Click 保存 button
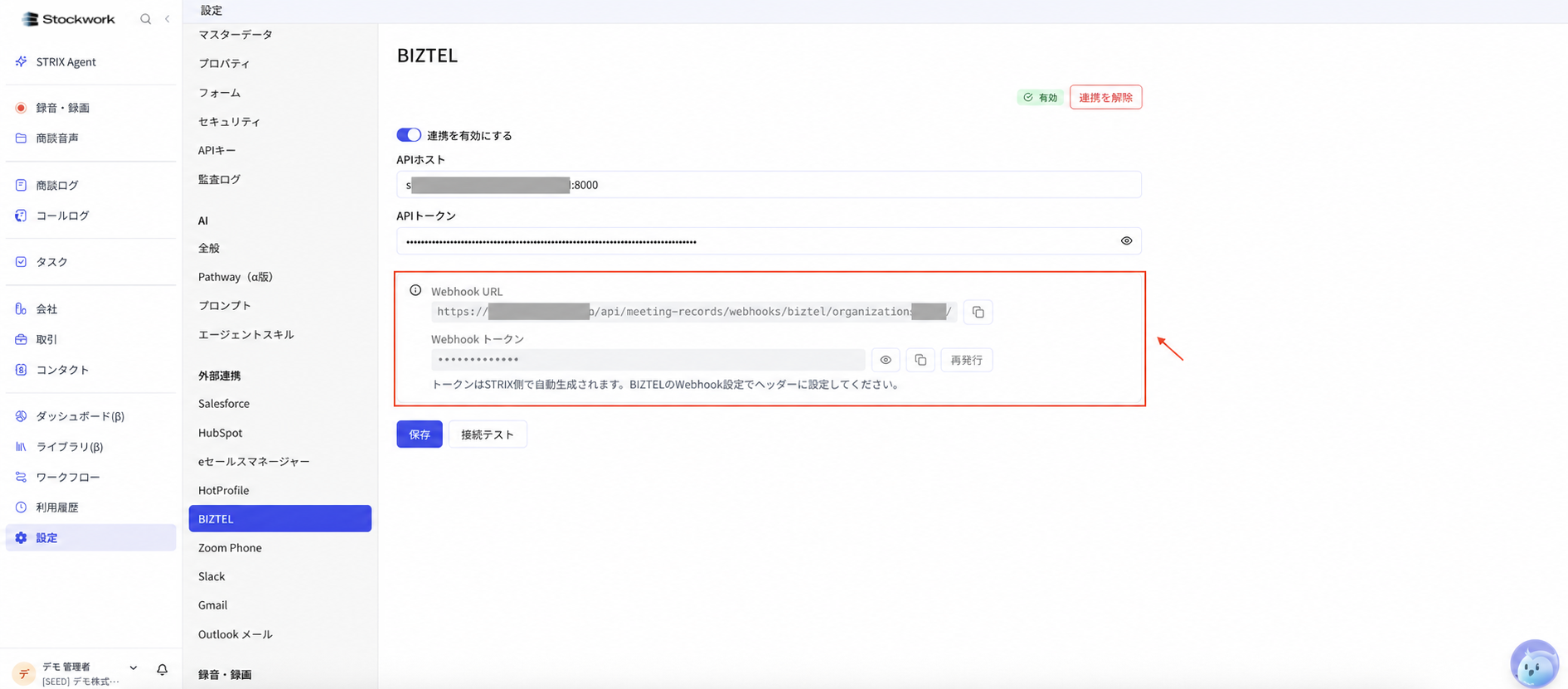Viewport: 1568px width, 689px height. pyautogui.click(x=420, y=434)
